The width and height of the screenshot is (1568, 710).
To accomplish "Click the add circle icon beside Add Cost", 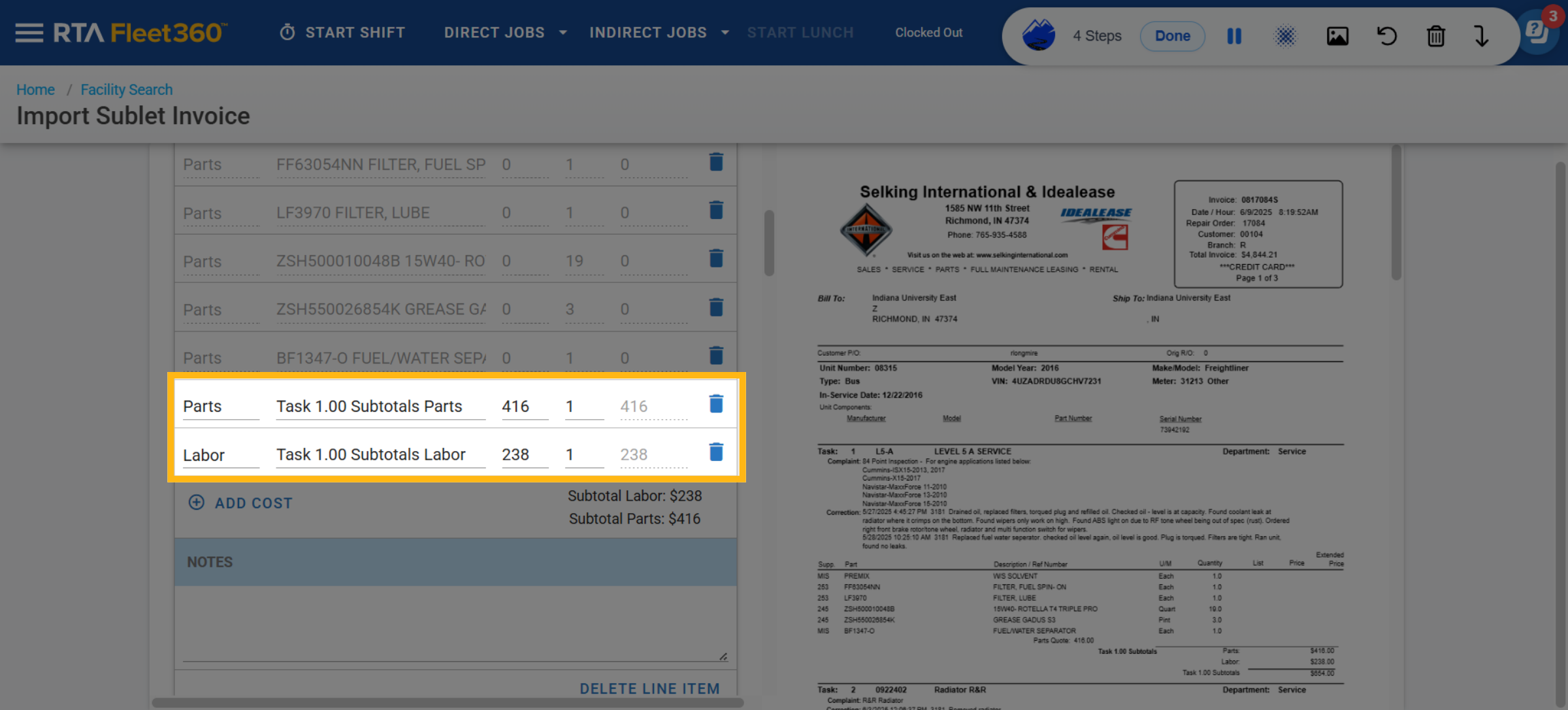I will point(196,502).
